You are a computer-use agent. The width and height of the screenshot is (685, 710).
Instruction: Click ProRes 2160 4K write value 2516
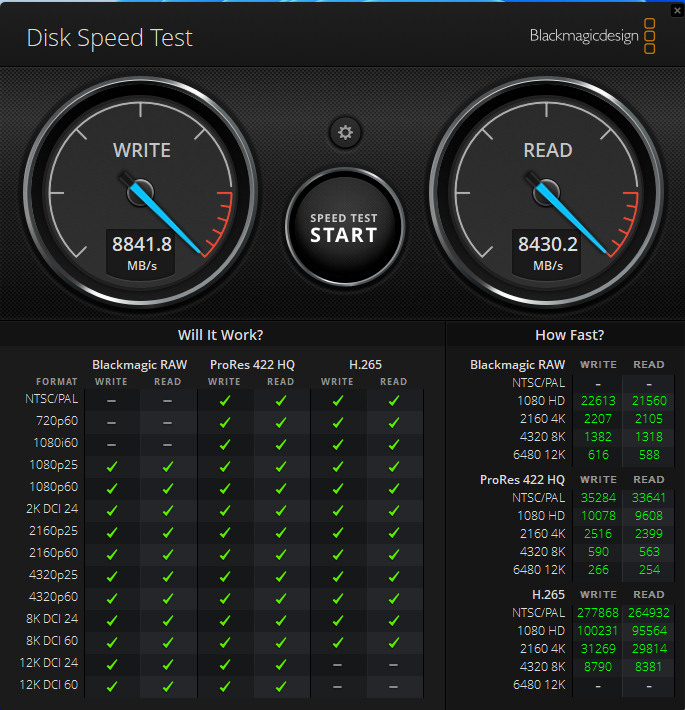598,534
